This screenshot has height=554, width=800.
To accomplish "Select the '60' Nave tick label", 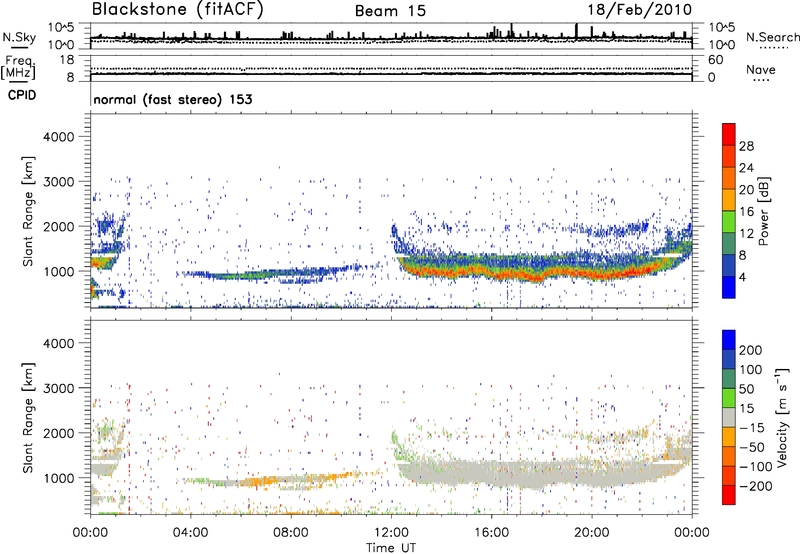I will point(715,60).
